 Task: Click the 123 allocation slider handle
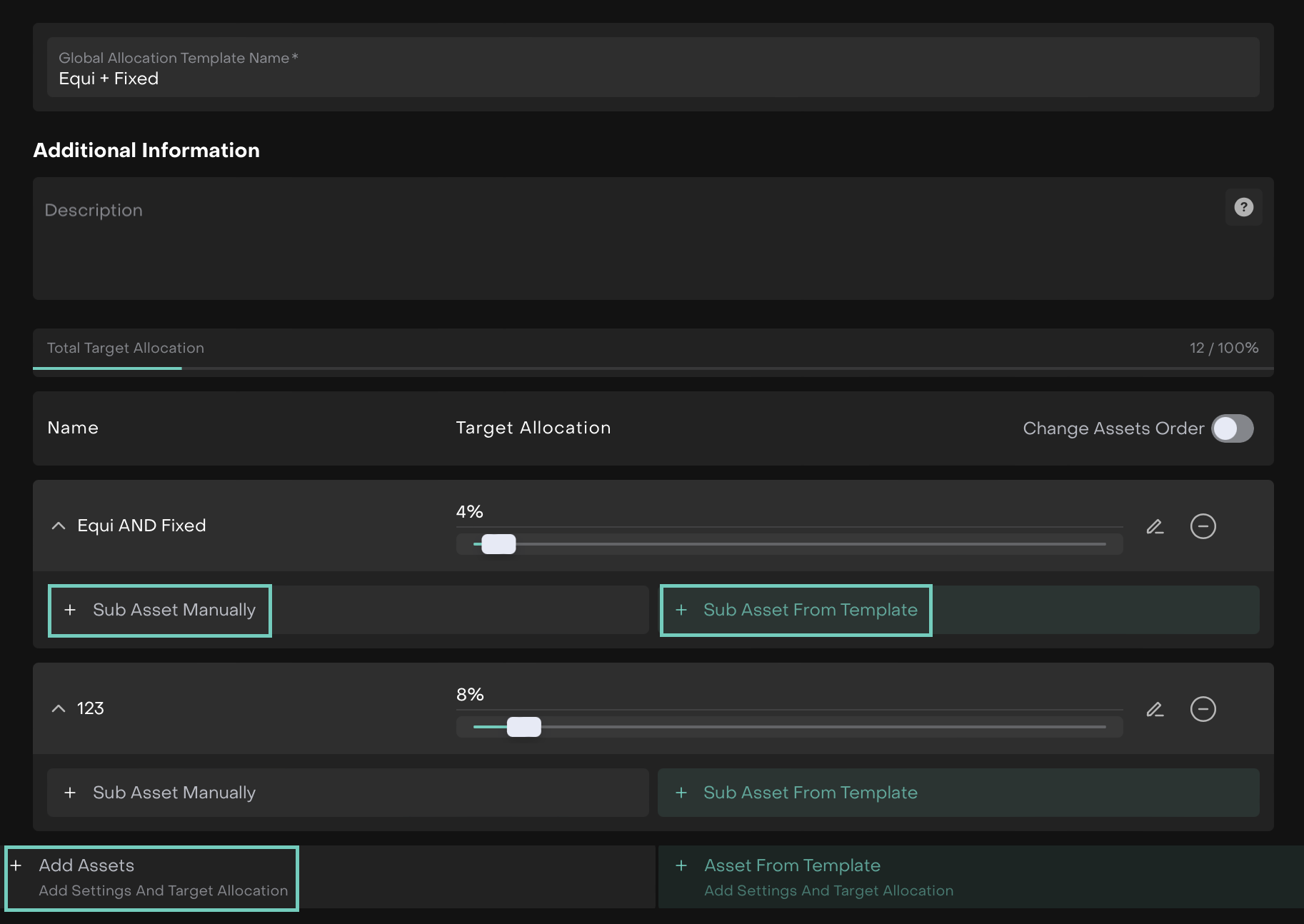tap(523, 727)
